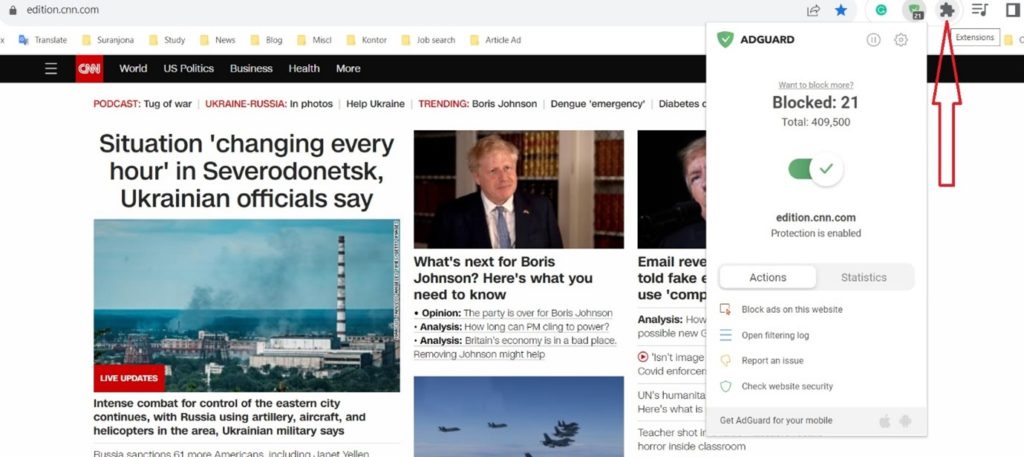Open Health section
The height and width of the screenshot is (457, 1024).
coord(304,69)
